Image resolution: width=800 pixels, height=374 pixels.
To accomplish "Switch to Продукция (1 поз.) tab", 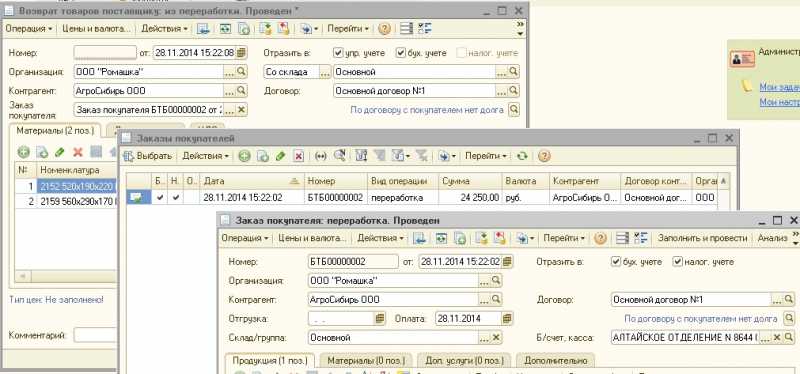I will click(270, 361).
